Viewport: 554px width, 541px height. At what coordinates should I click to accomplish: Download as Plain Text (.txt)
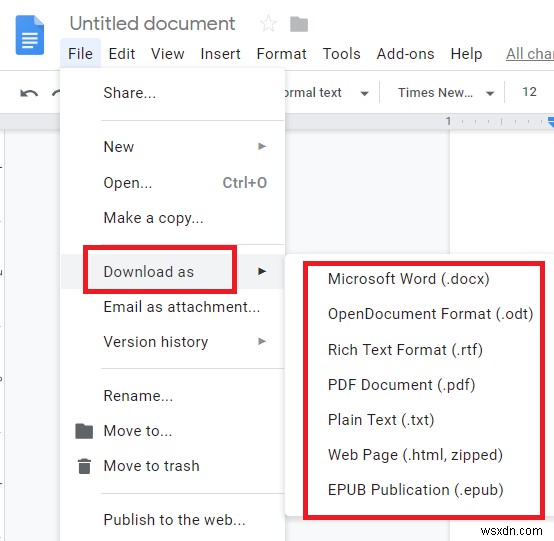point(381,420)
